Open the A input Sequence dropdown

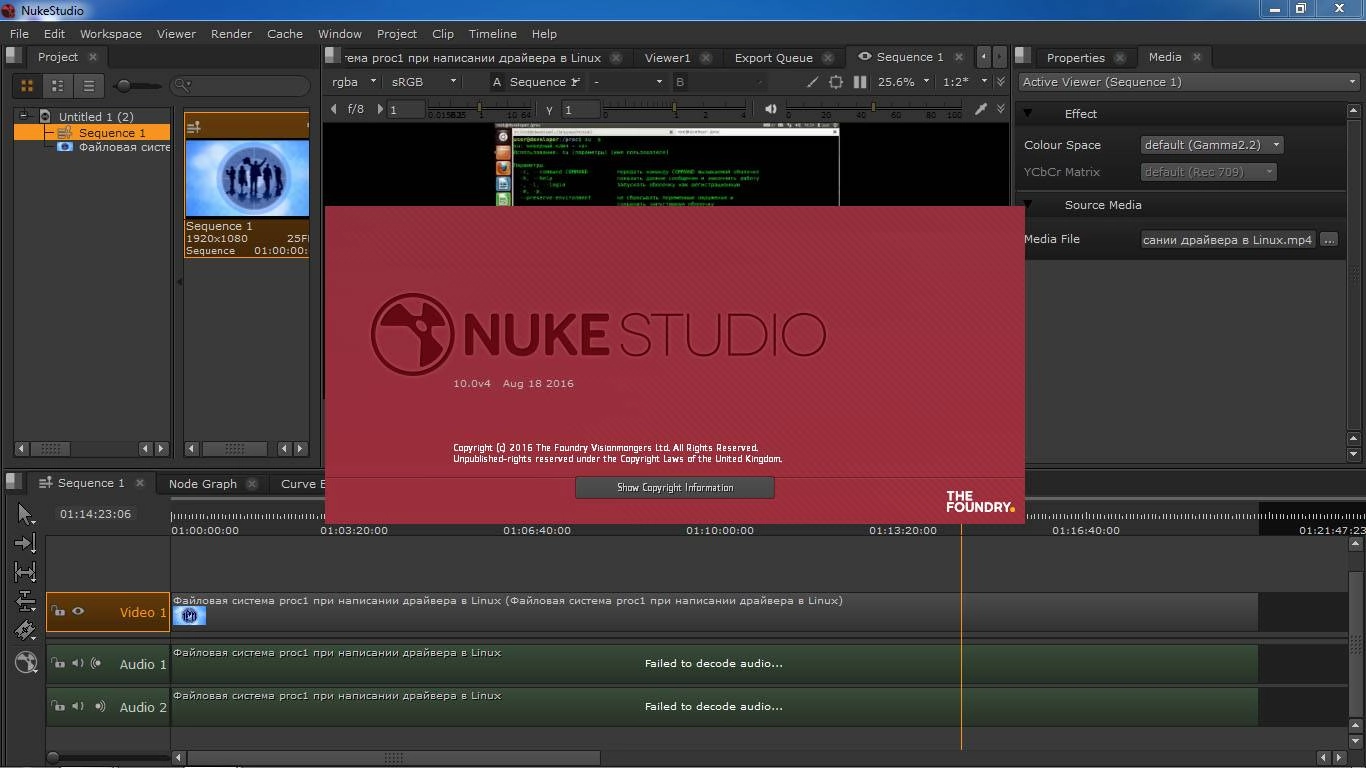(x=545, y=82)
